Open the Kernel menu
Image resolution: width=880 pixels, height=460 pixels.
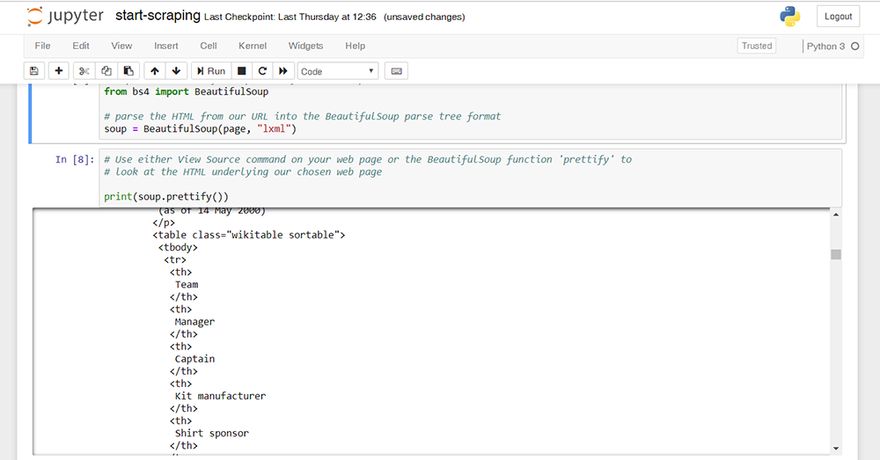coord(252,46)
